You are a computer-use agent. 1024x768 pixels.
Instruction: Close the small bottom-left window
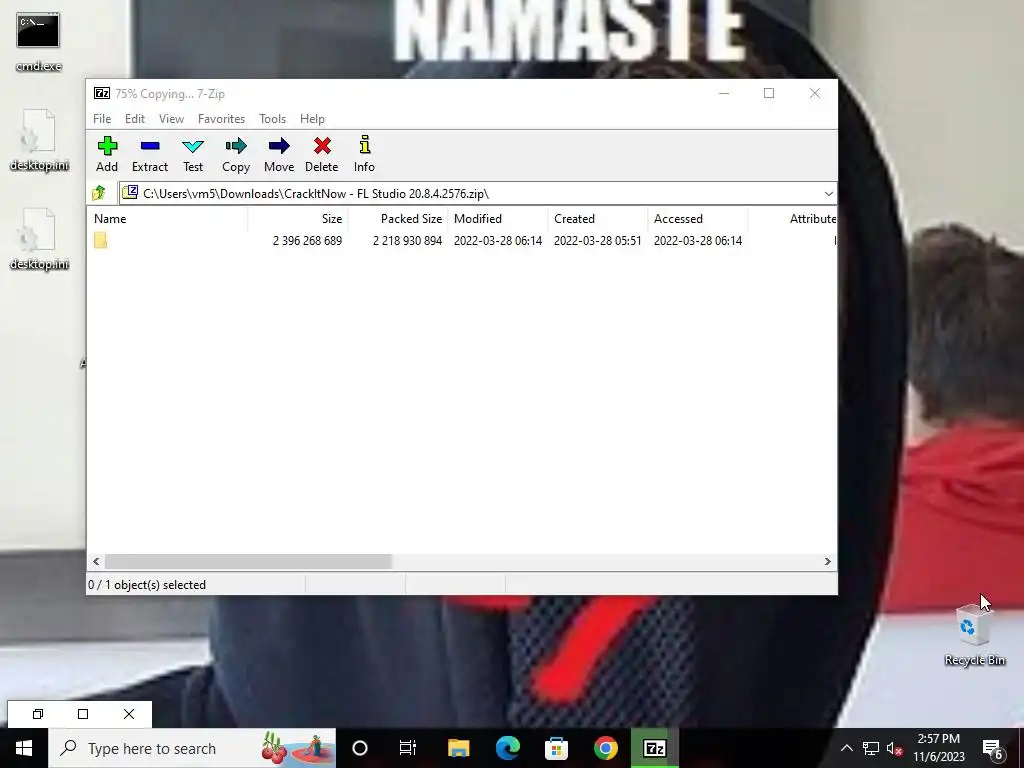click(x=129, y=714)
